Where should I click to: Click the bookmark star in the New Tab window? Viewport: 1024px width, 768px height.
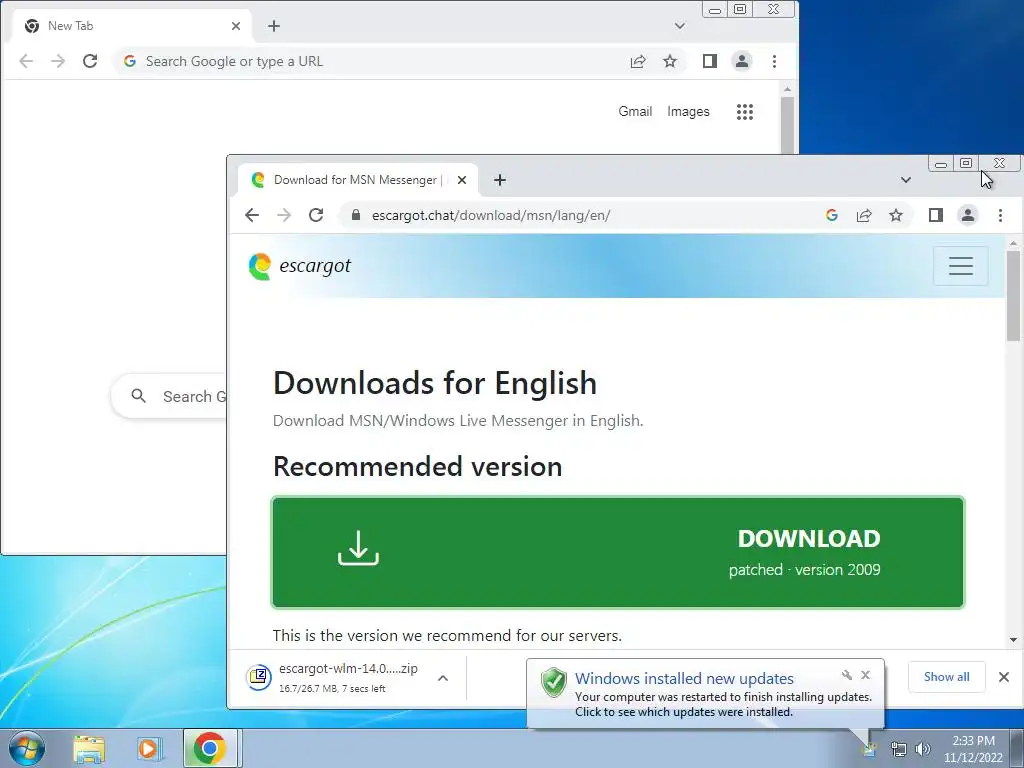[670, 61]
